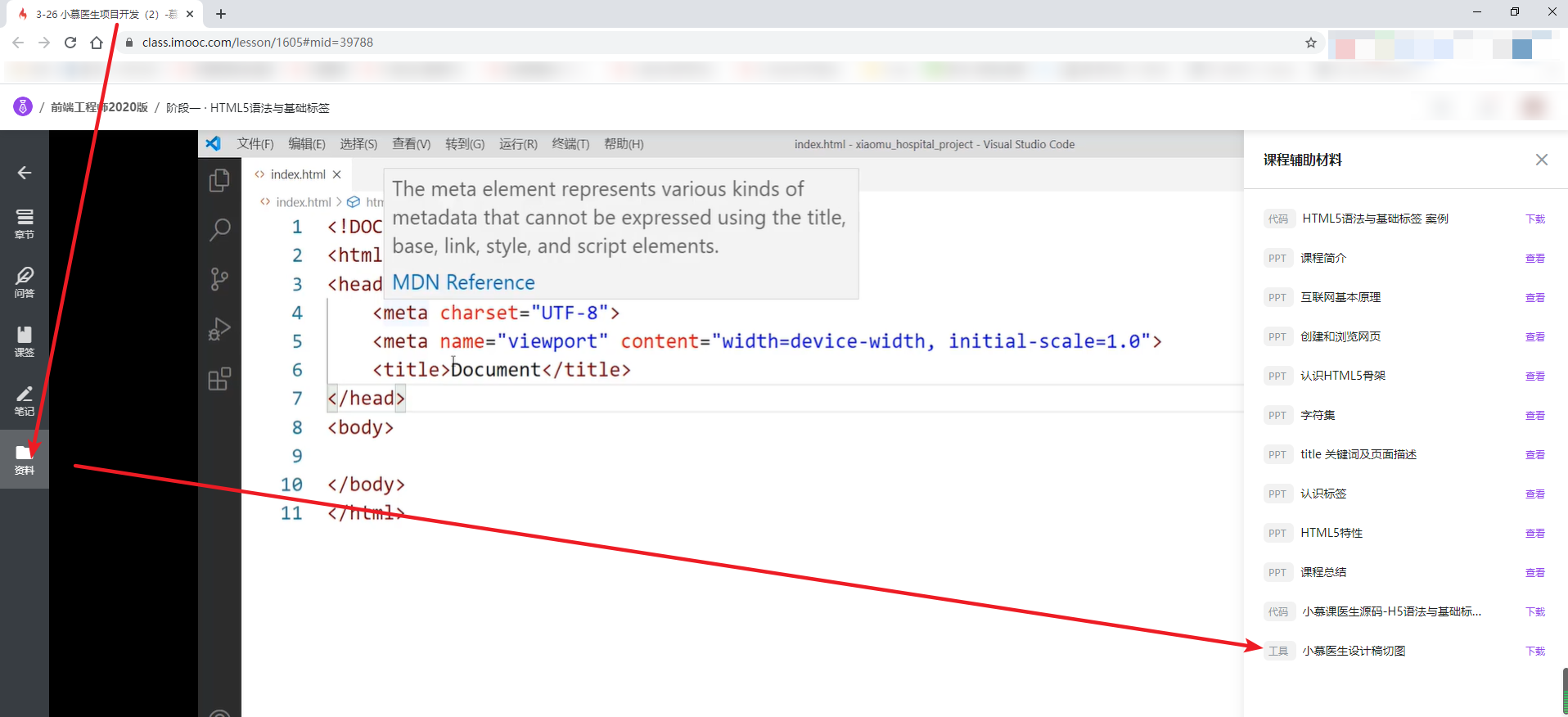
Task: Open the 帮助(H) menu
Action: click(624, 144)
